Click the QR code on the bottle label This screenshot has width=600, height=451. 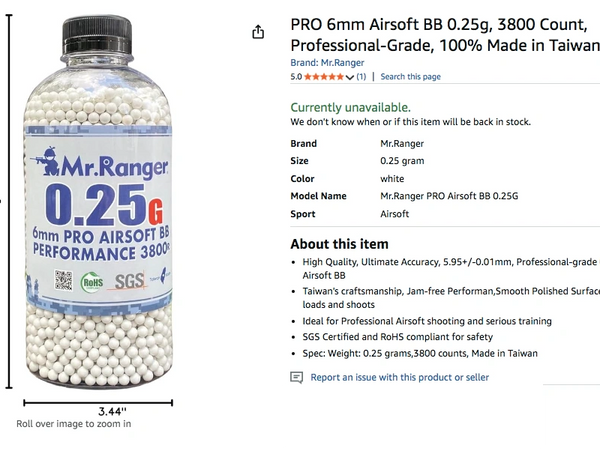tap(64, 280)
